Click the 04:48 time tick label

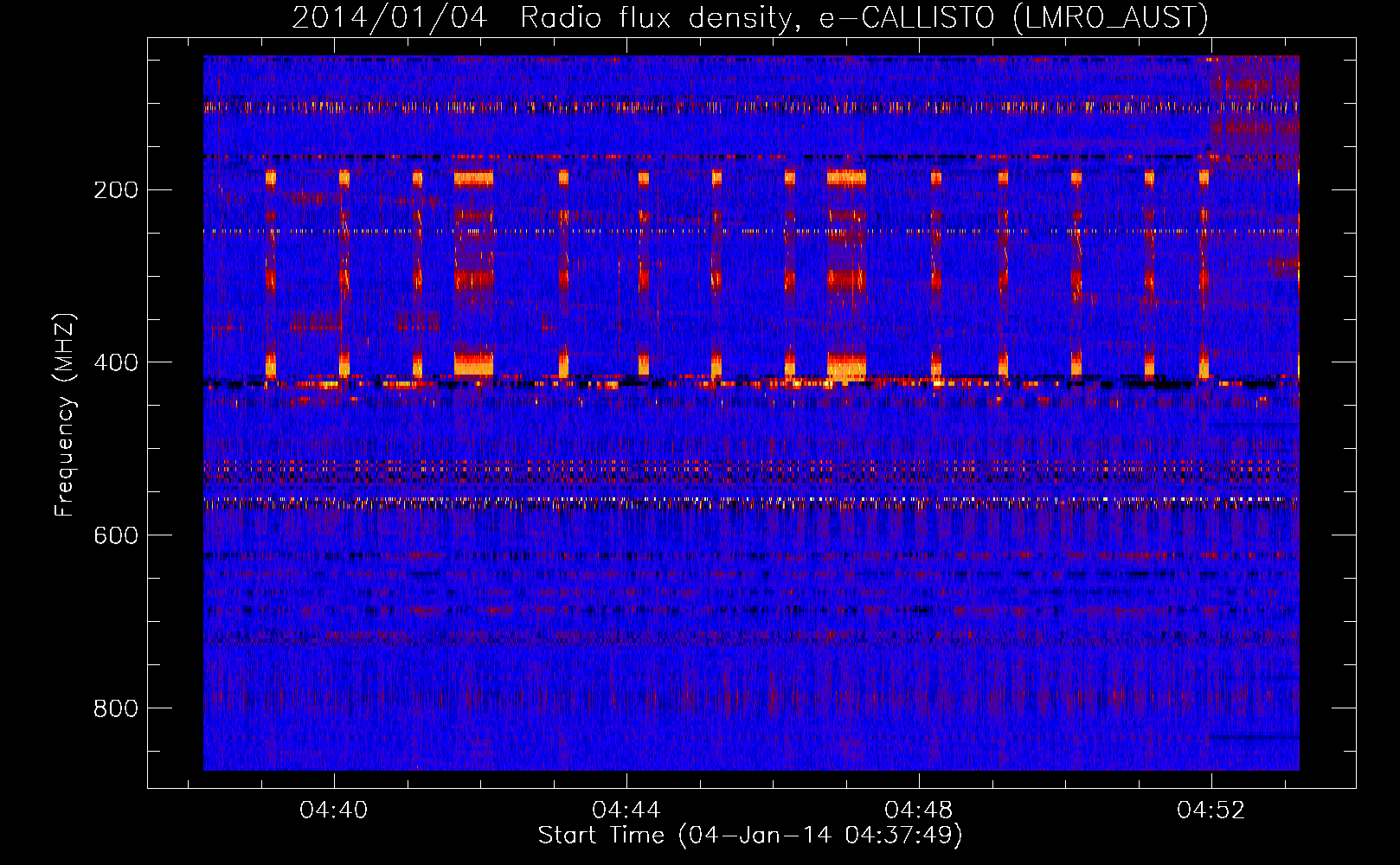point(919,810)
